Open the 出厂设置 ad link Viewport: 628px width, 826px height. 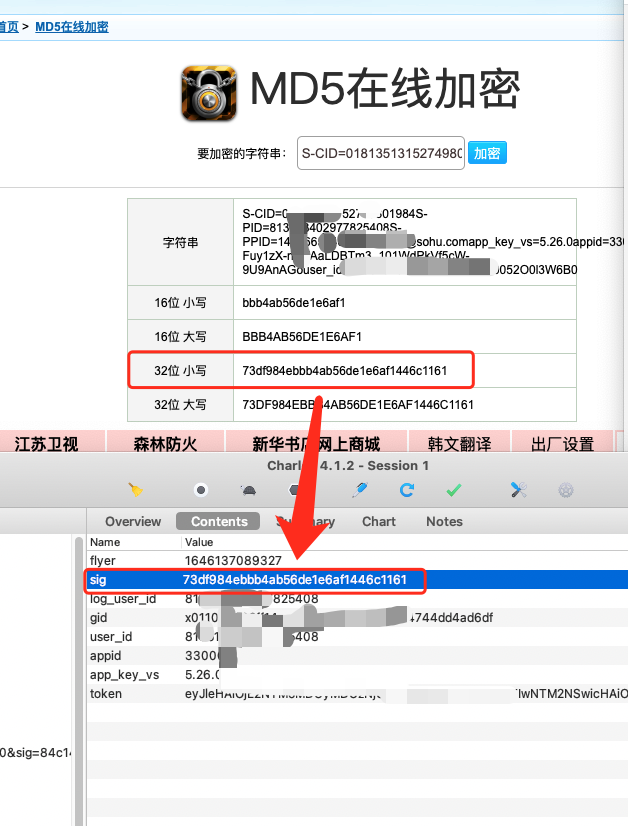[x=563, y=443]
